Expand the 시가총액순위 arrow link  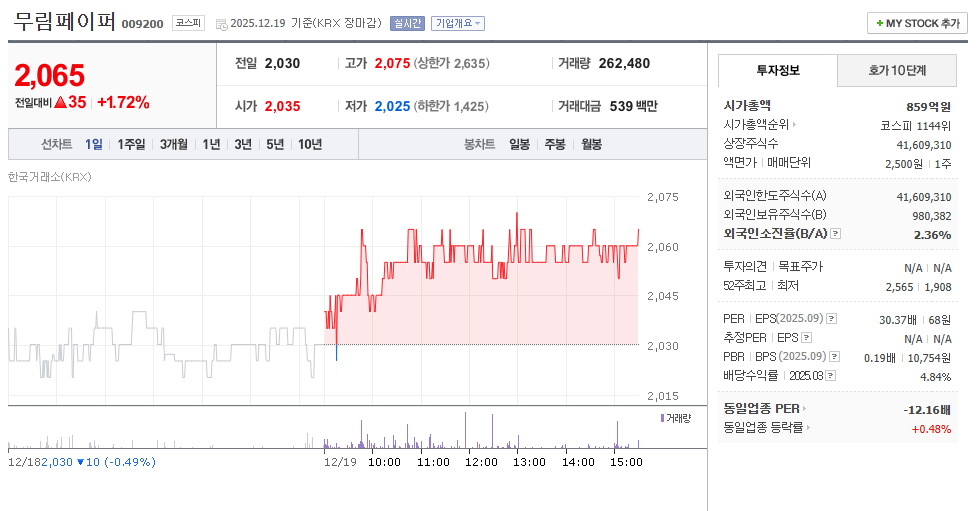794,125
